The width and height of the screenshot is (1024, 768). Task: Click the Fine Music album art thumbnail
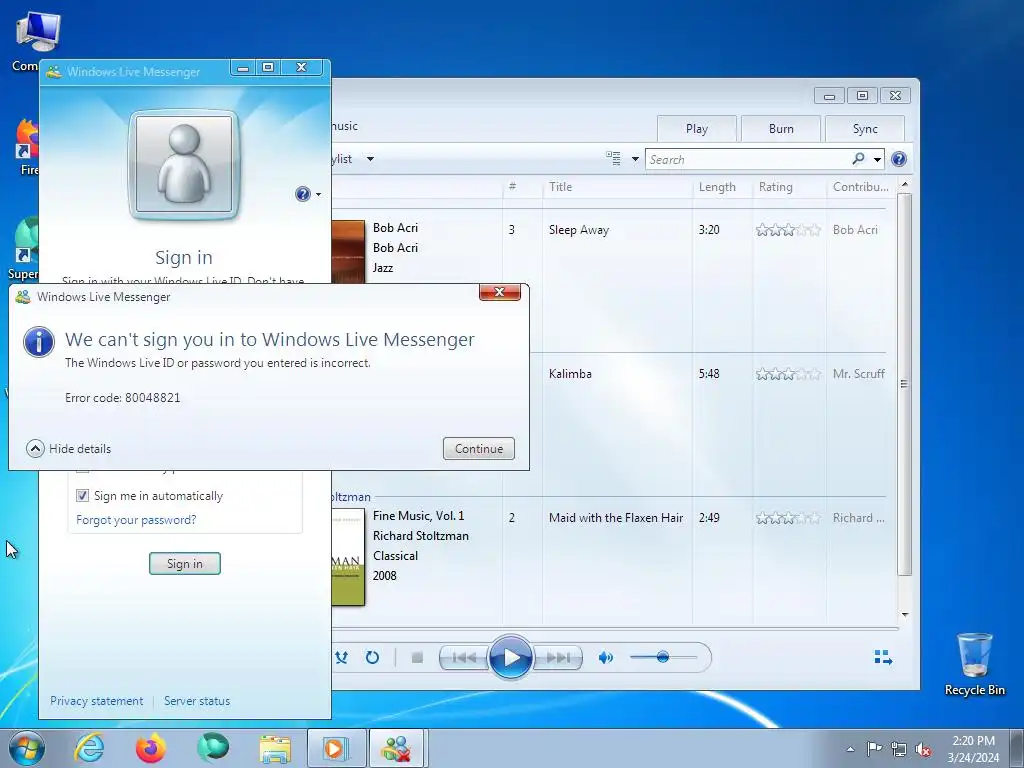[348, 557]
